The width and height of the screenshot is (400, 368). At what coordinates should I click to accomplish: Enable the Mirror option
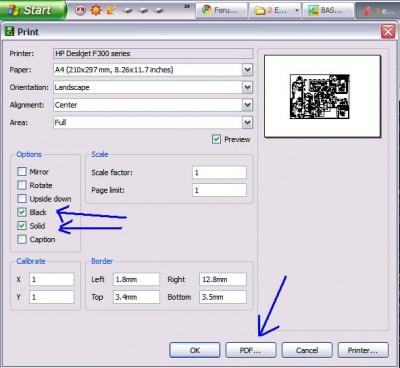tap(22, 172)
